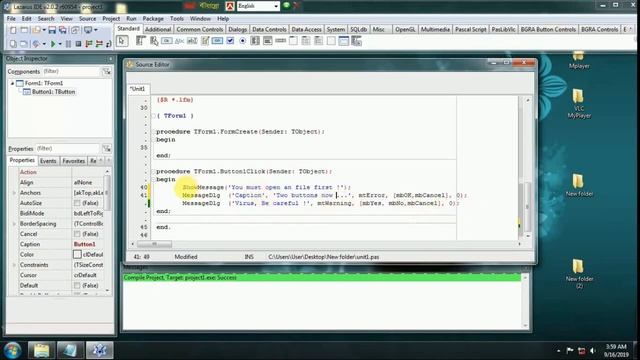Click the New Unit toolbar icon
The height and width of the screenshot is (360, 640).
point(13,30)
